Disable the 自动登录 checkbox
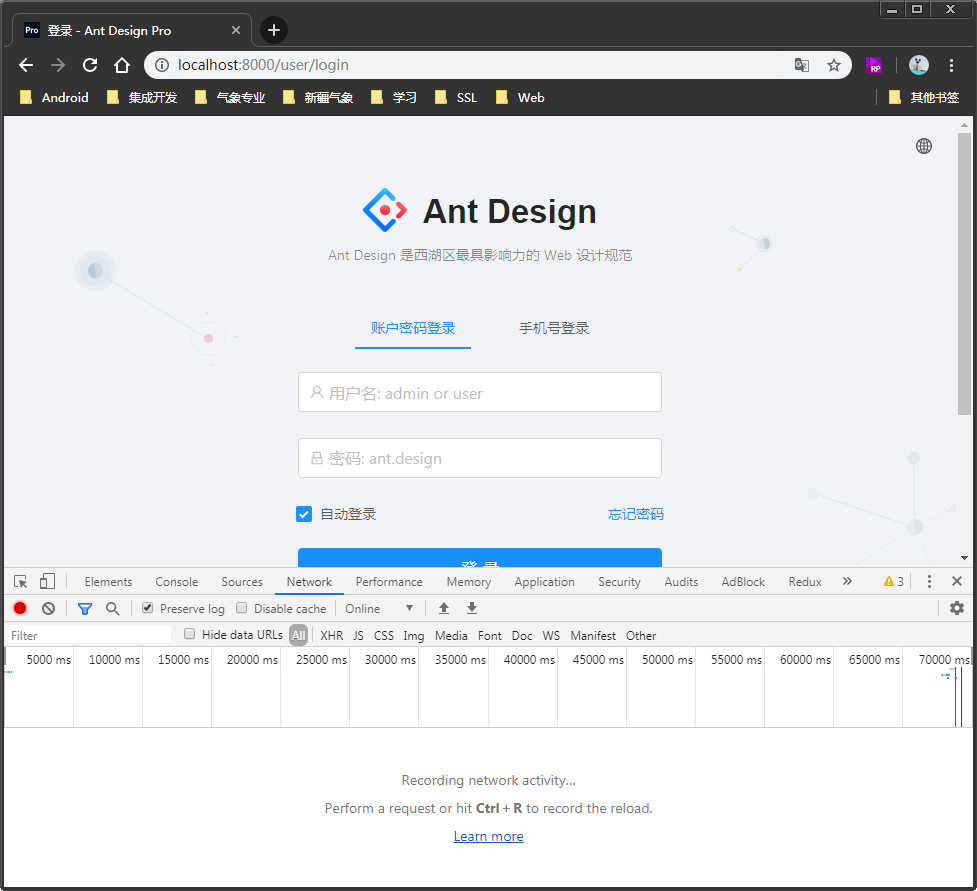This screenshot has height=891, width=977. tap(304, 514)
